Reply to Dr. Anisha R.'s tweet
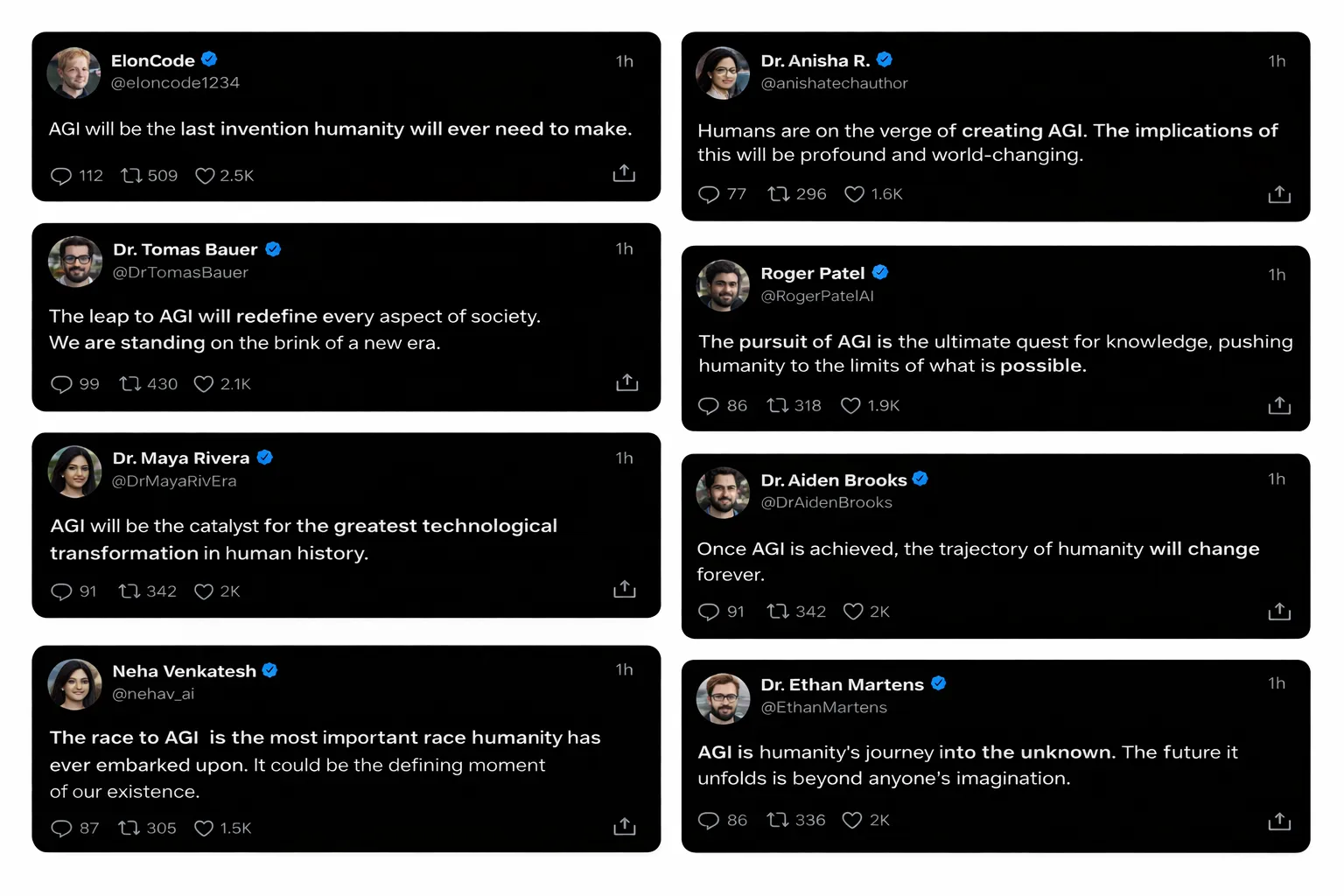The height and width of the screenshot is (896, 1344). [708, 194]
